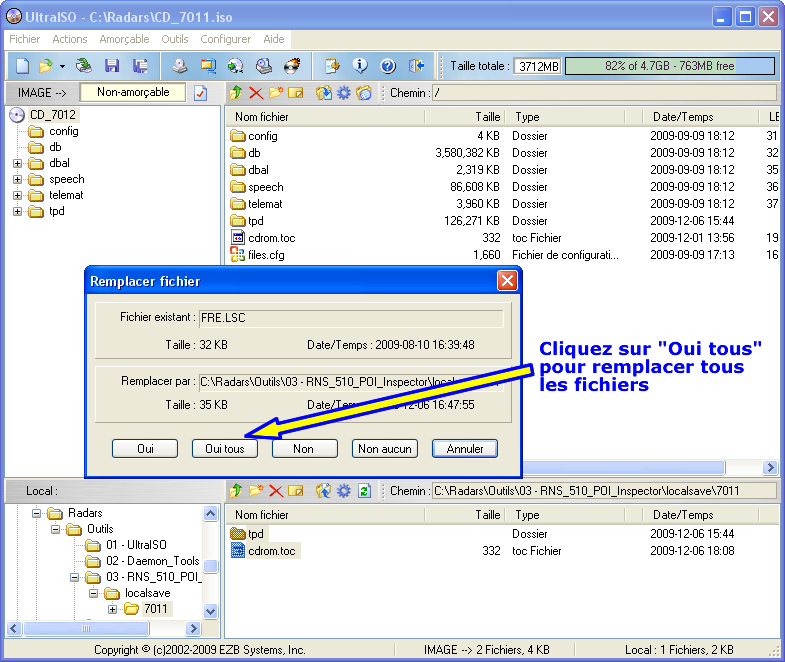Click the gear icon in local pane toolbar
Screen dimensions: 785x662
[x=344, y=491]
